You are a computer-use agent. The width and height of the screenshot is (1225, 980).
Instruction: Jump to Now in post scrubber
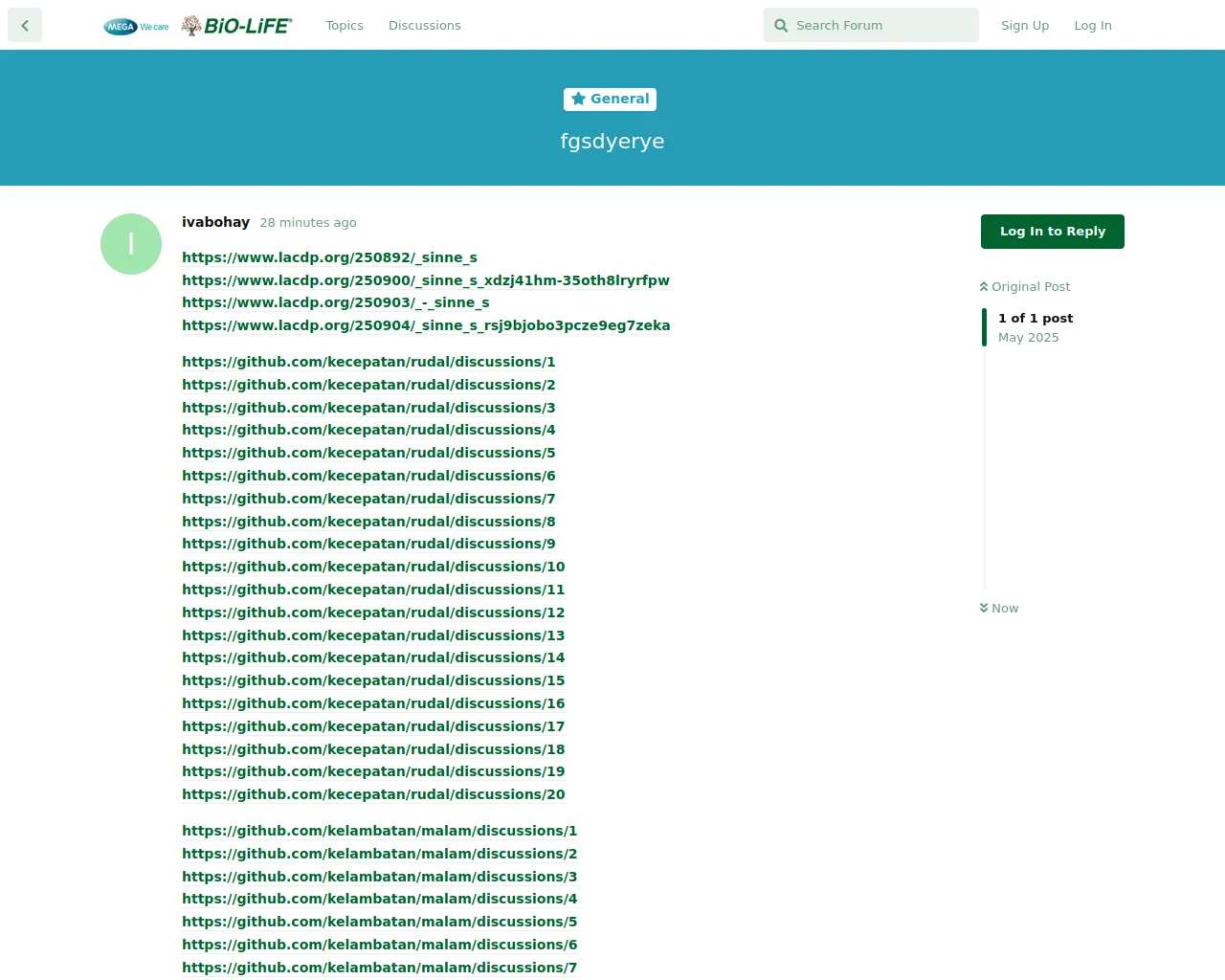click(x=999, y=608)
